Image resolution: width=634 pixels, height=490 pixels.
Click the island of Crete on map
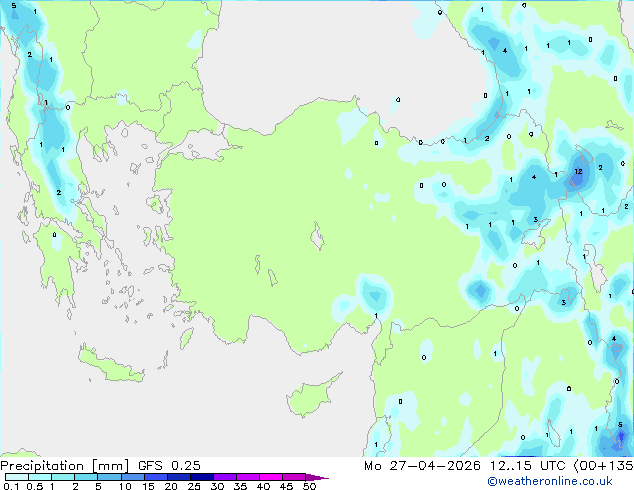click(x=110, y=365)
